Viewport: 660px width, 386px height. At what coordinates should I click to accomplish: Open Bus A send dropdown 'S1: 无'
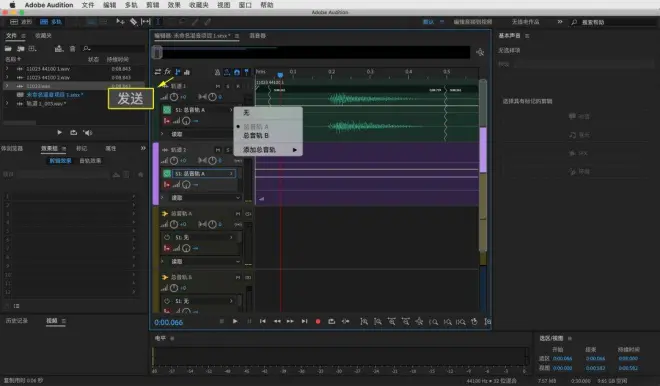204,237
